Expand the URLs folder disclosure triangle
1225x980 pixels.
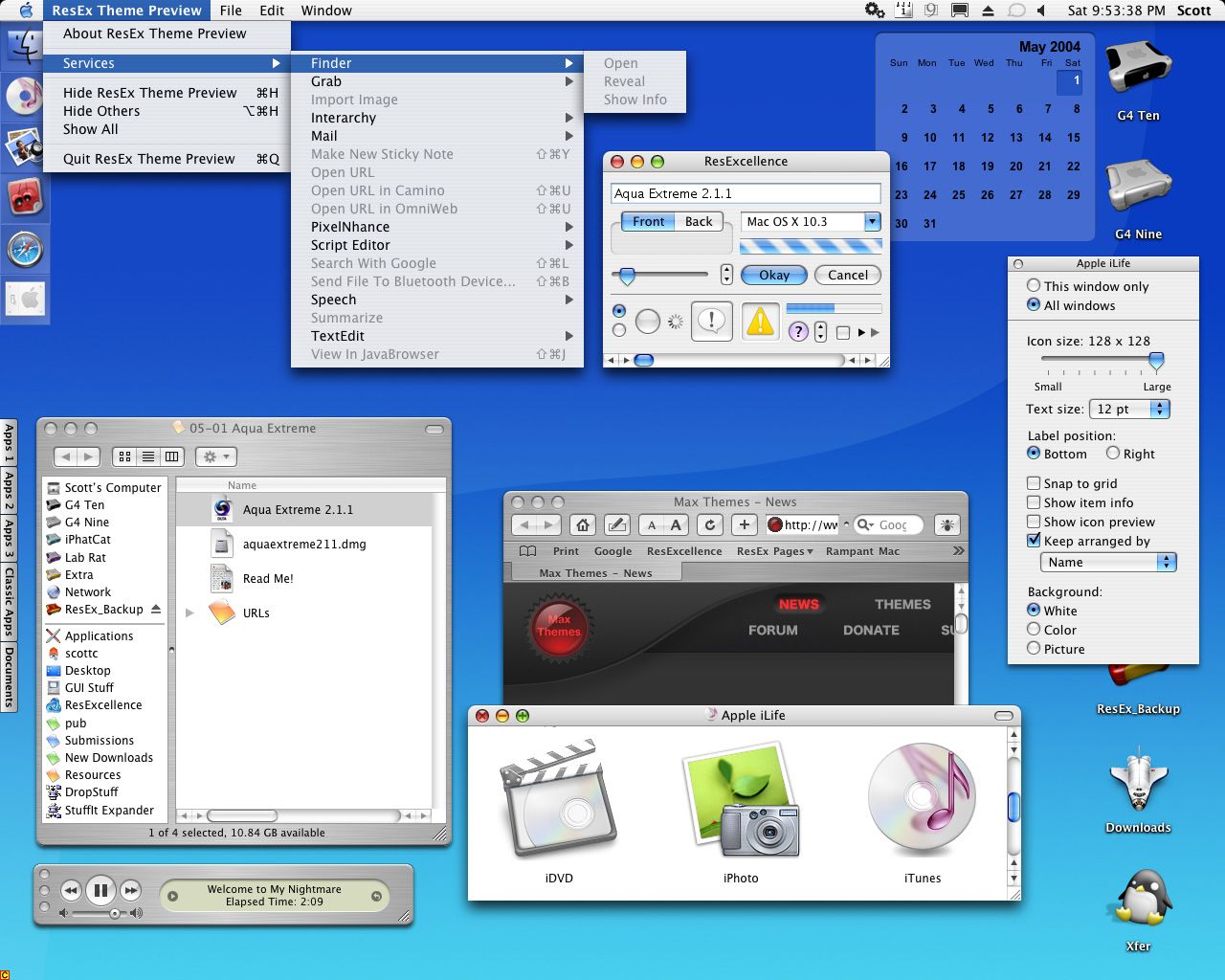pyautogui.click(x=189, y=612)
